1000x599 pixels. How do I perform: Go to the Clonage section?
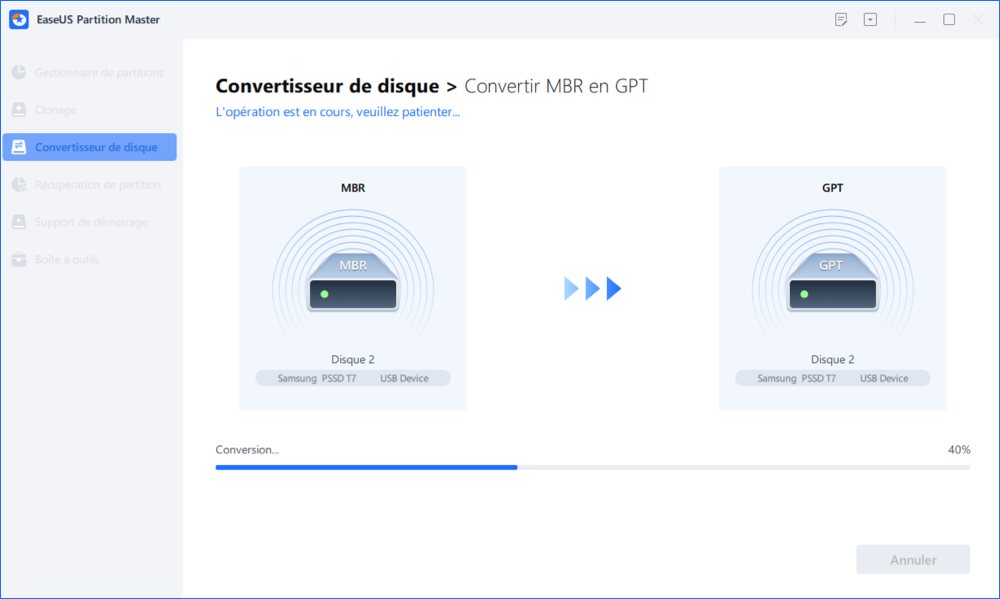[55, 110]
